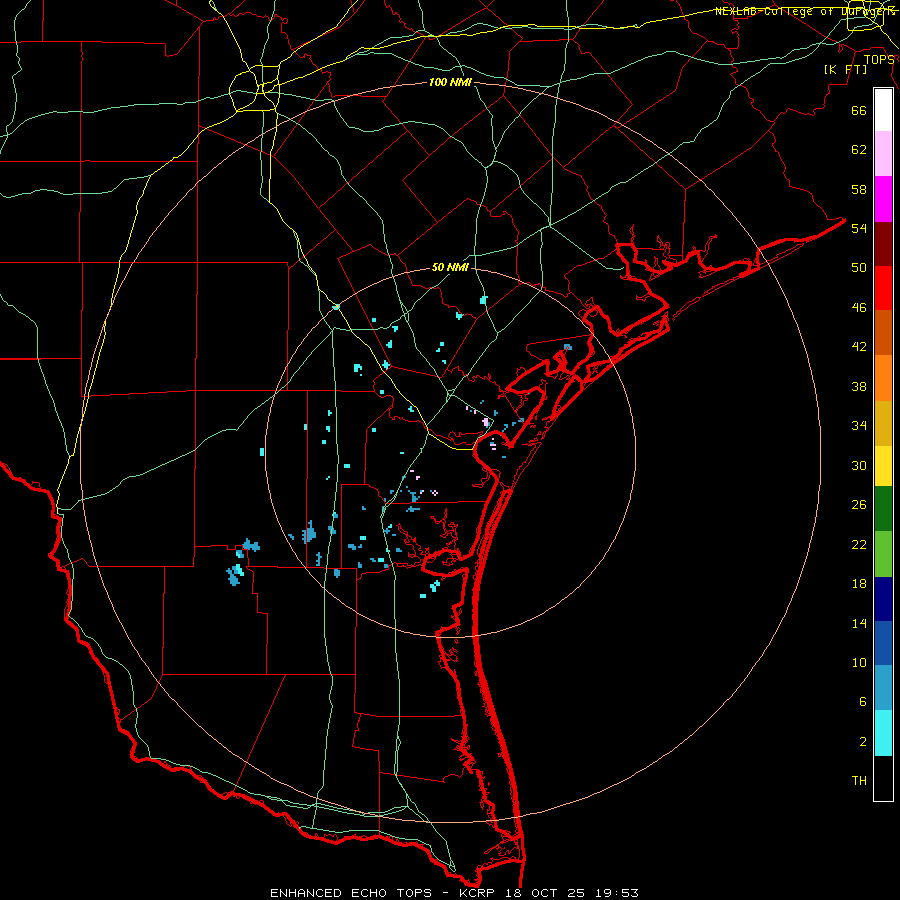Select the legend value "38"
This screenshot has width=900, height=900.
(859, 386)
